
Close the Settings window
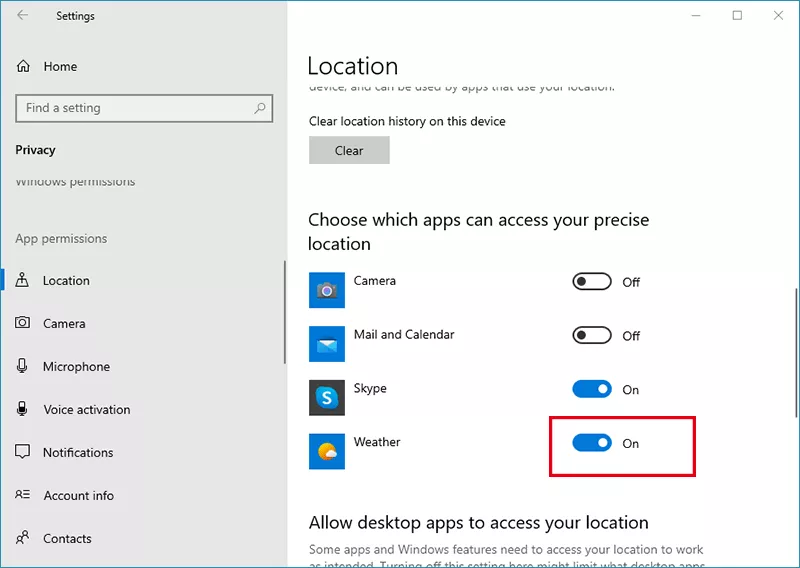tap(778, 15)
